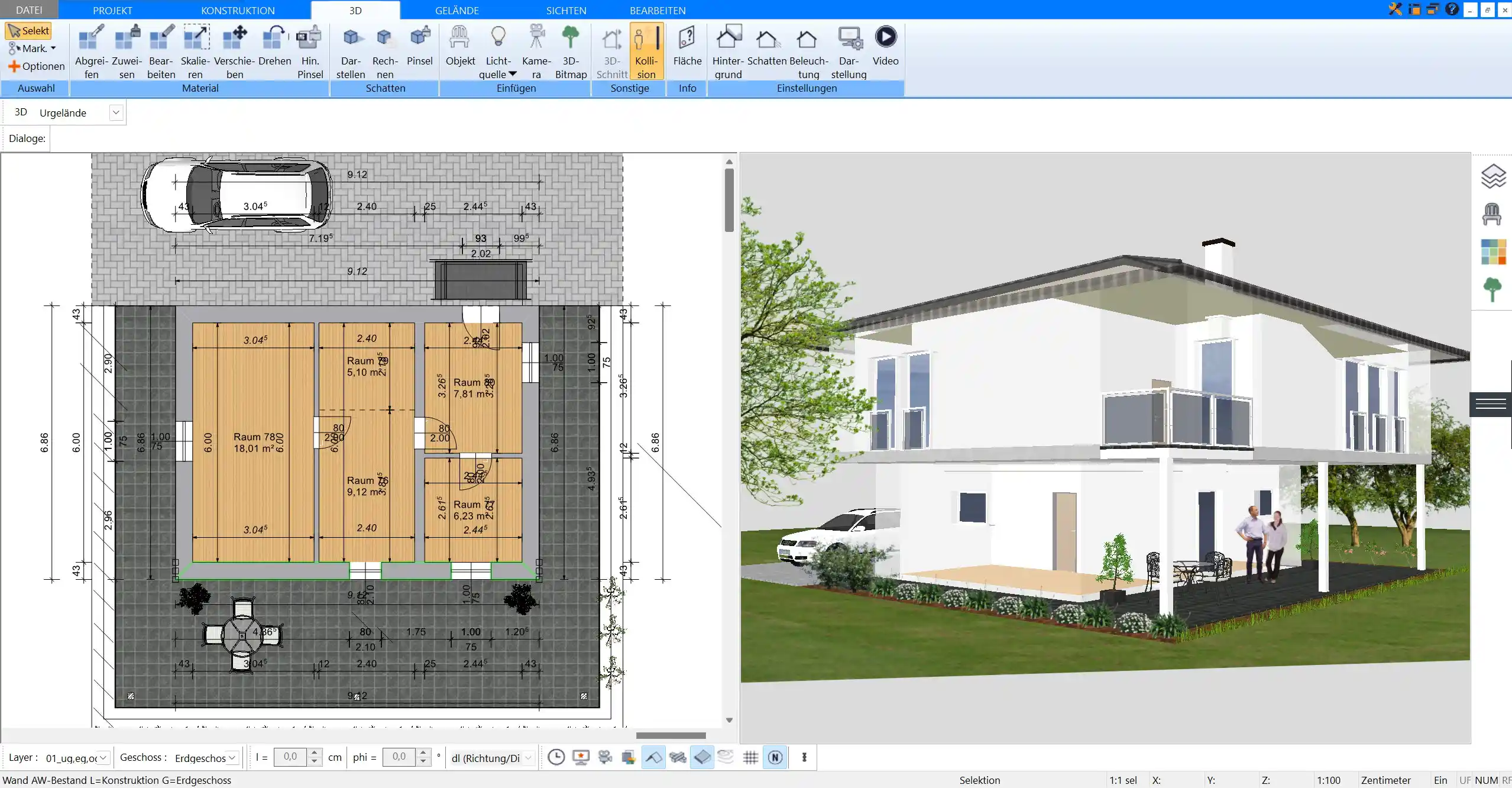This screenshot has width=1512, height=788.
Task: Open the Layer dropdown
Action: [x=103, y=757]
